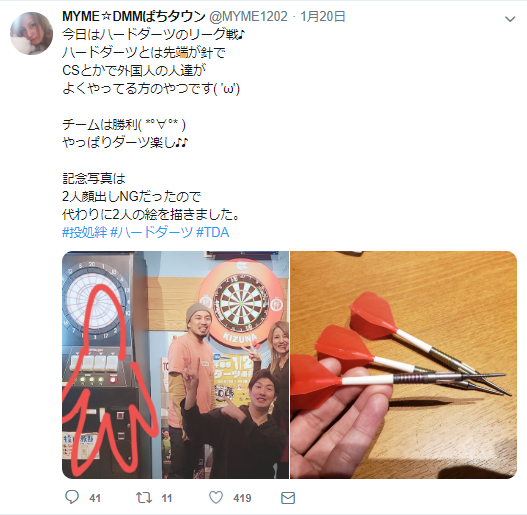Click the 1月20日 tweet date
This screenshot has height=515, width=527.
coord(323,16)
